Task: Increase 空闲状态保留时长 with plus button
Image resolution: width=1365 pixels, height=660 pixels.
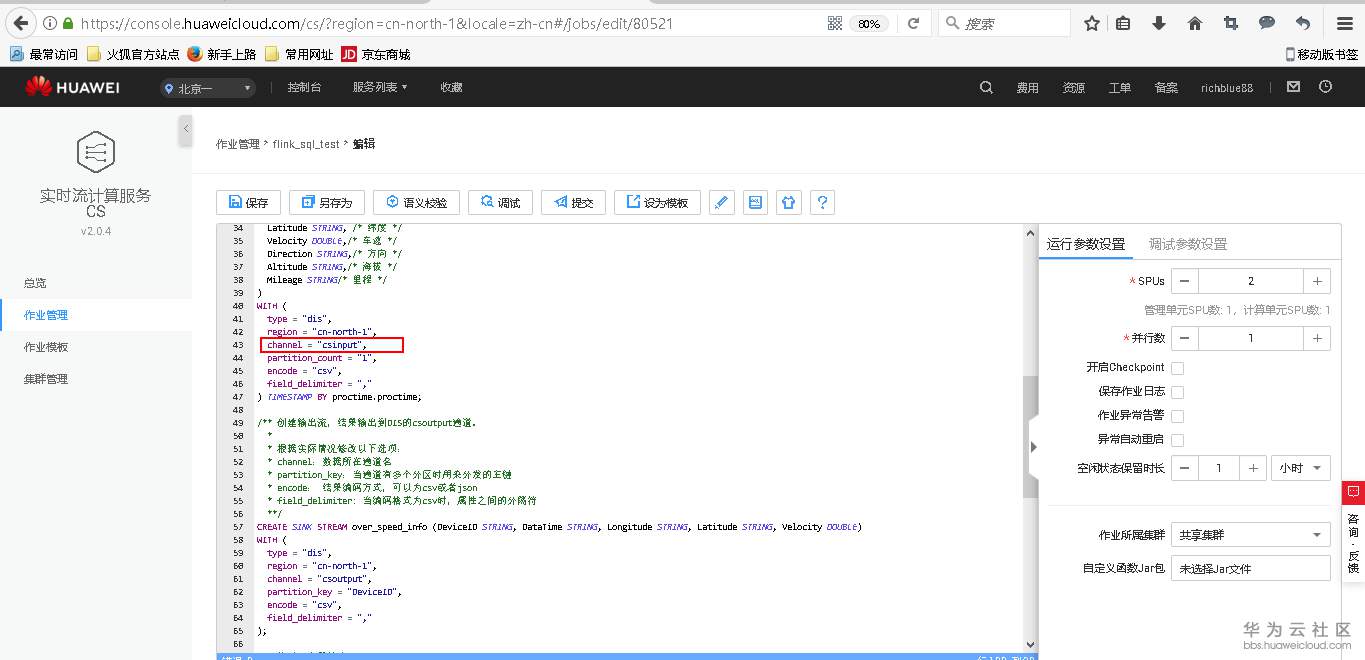Action: 1253,468
